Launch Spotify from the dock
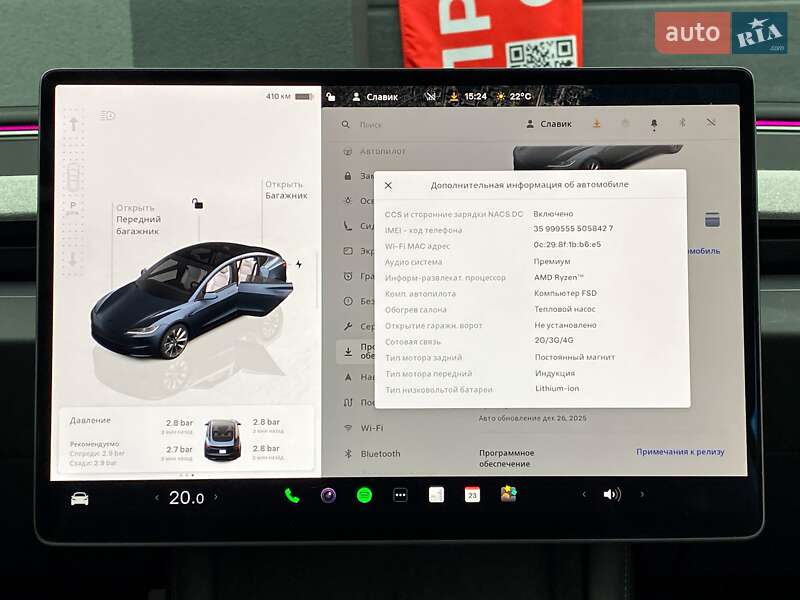800x600 pixels. pos(364,495)
